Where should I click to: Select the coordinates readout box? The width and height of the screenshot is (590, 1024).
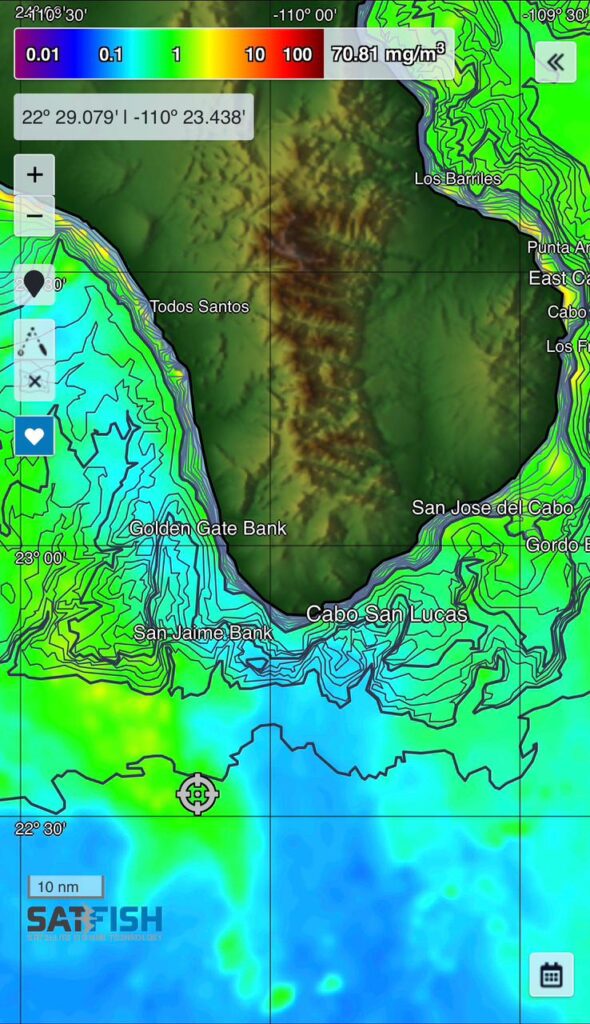[134, 117]
